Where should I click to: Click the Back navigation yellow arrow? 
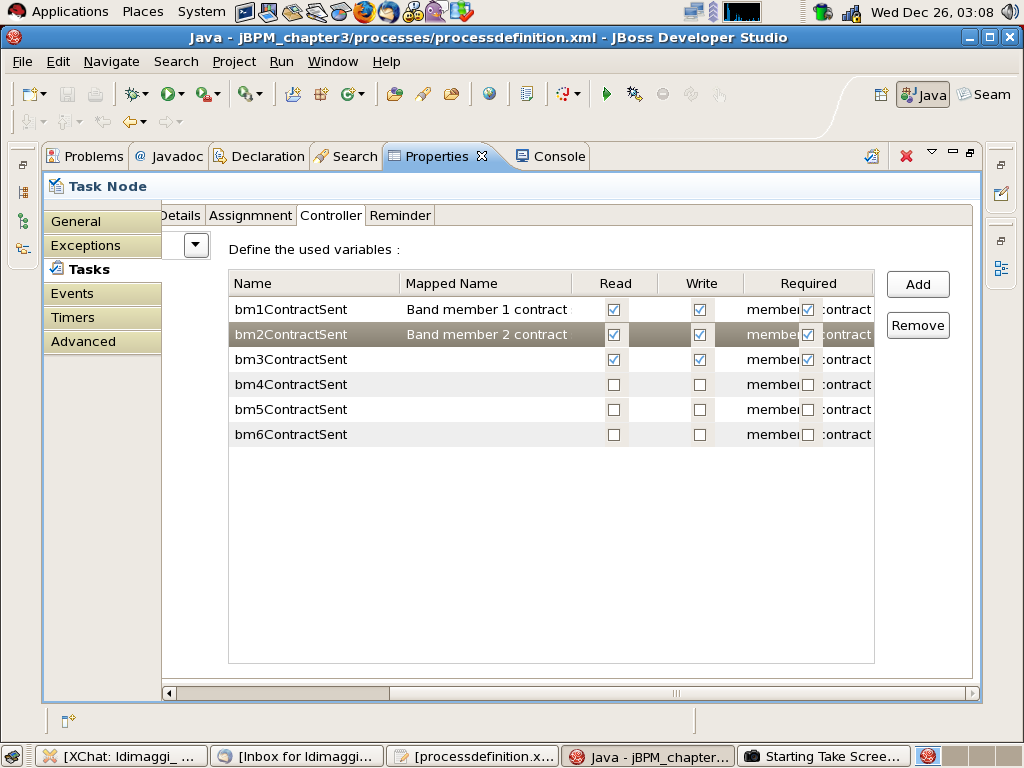point(129,122)
